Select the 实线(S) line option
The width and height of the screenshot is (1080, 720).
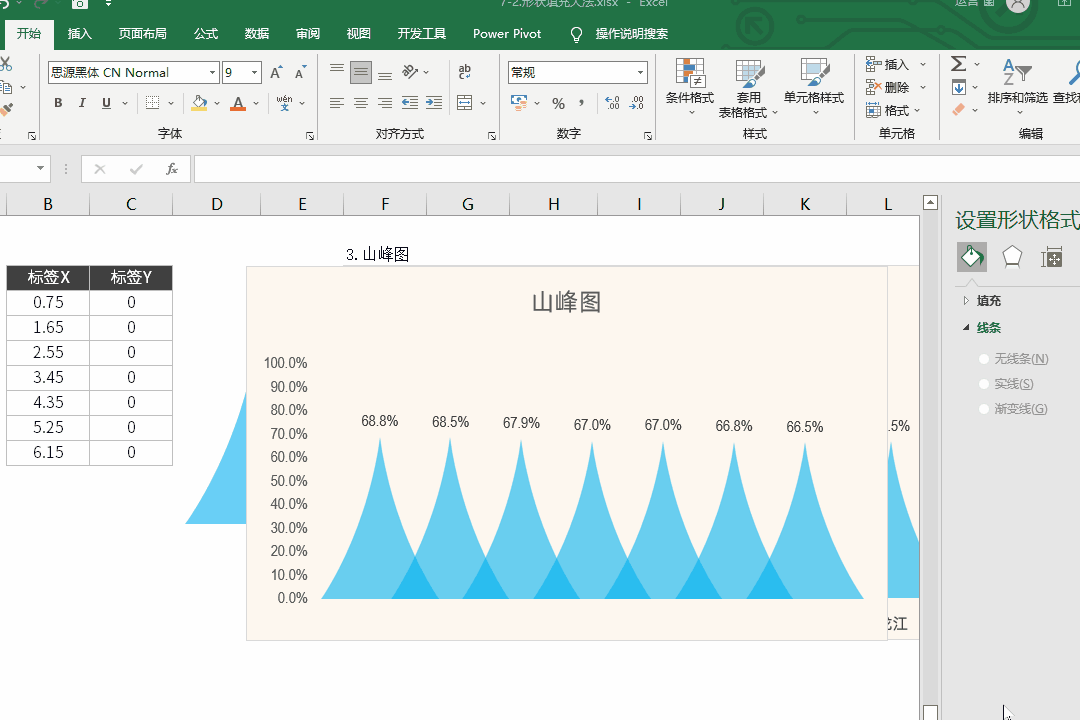click(x=985, y=384)
